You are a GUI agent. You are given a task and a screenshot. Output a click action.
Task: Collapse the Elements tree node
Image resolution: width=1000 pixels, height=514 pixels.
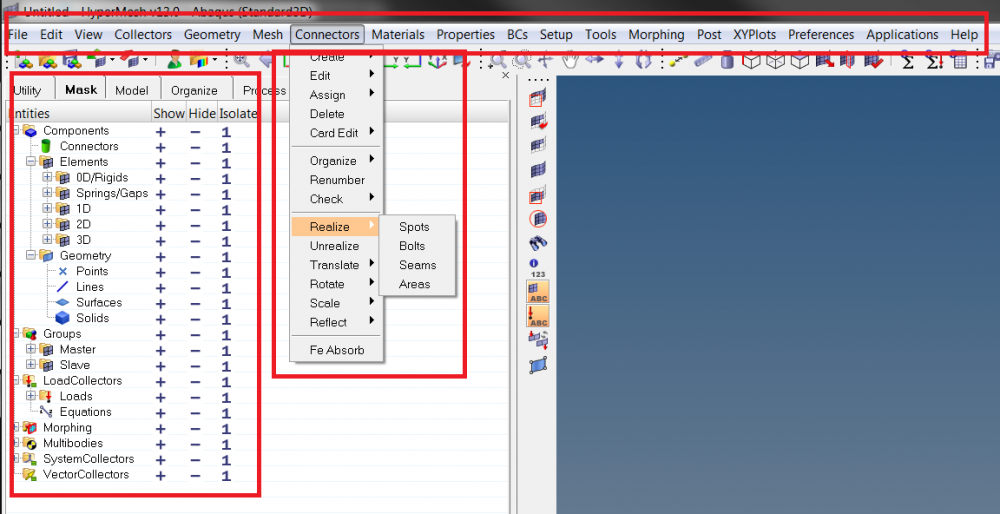point(31,162)
